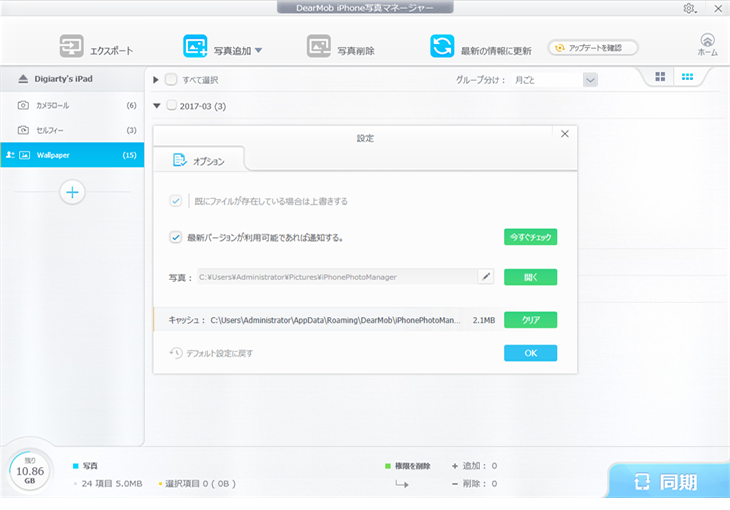
Task: Go to Home (ホーム) icon
Action: click(707, 45)
